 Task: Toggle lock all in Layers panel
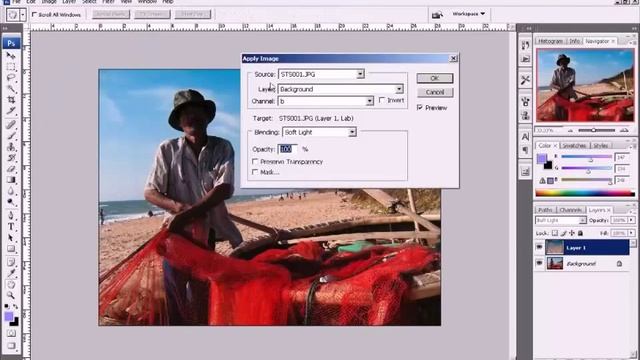pyautogui.click(x=580, y=233)
